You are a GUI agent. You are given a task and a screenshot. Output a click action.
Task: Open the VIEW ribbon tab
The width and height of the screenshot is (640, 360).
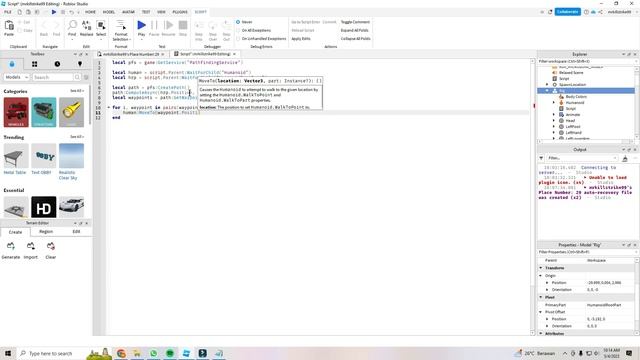[x=162, y=12]
